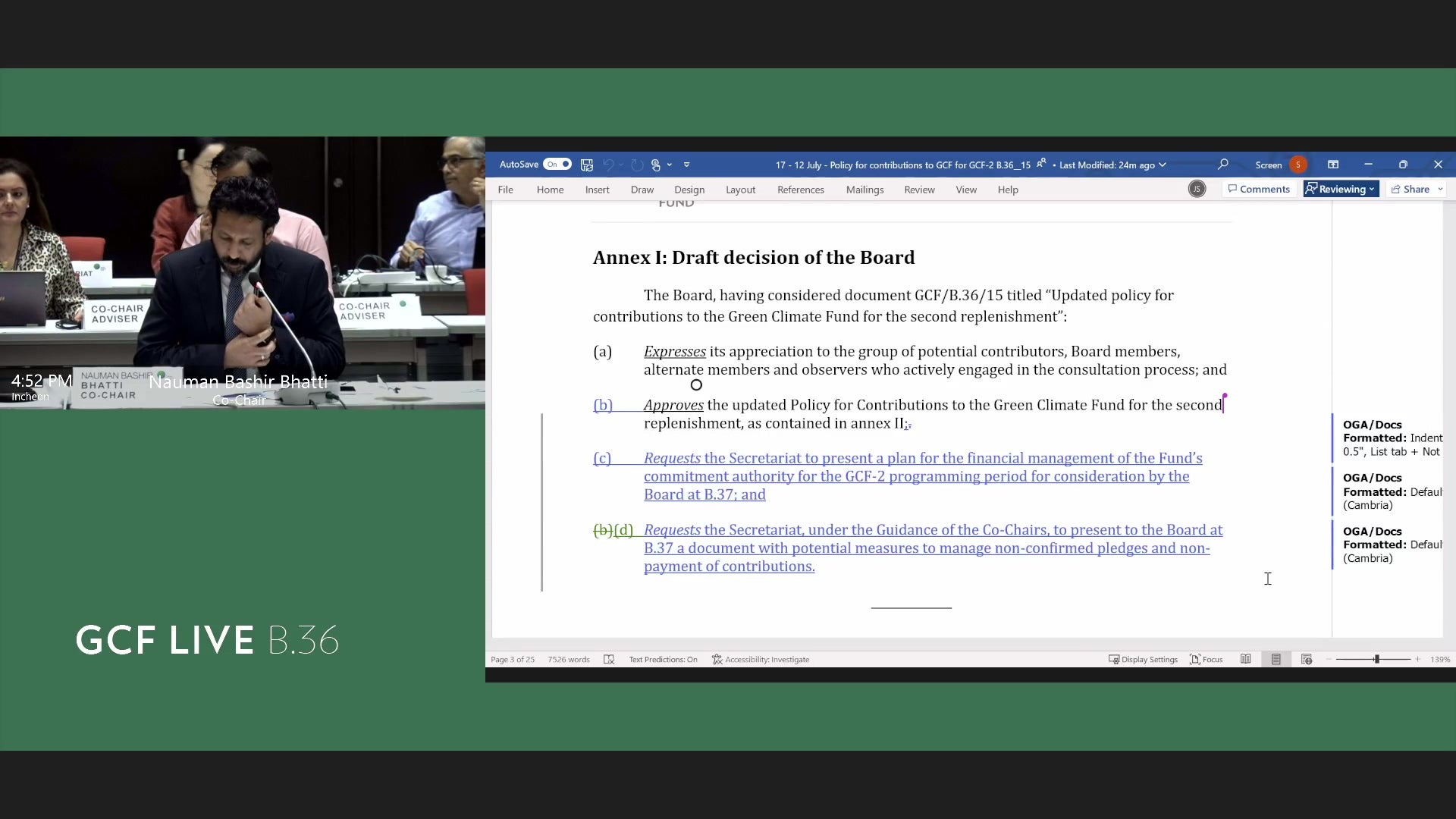Switch to Print Layout view icon

pyautogui.click(x=1276, y=660)
